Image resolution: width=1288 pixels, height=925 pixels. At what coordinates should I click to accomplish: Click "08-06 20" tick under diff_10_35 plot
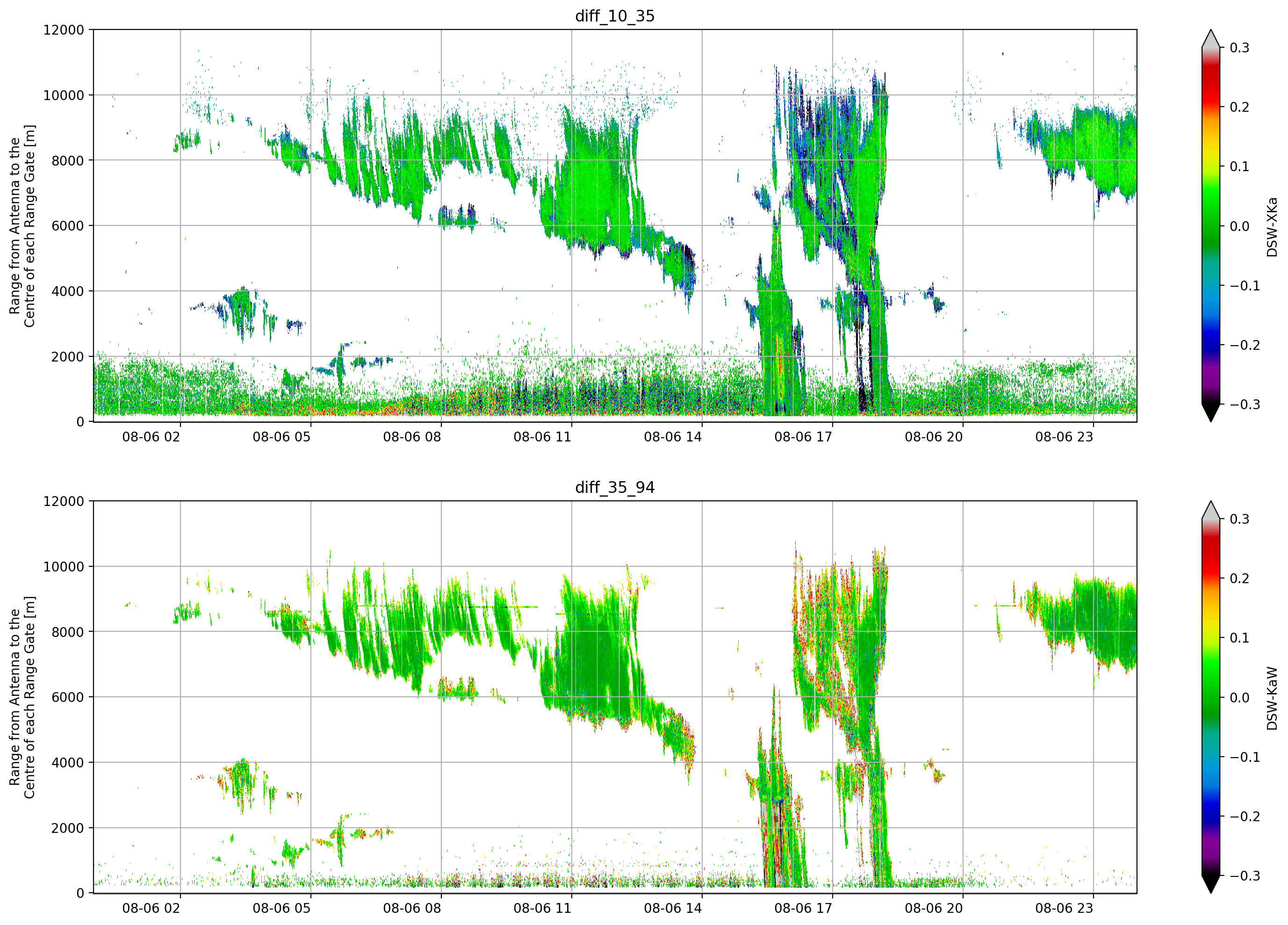coord(934,437)
